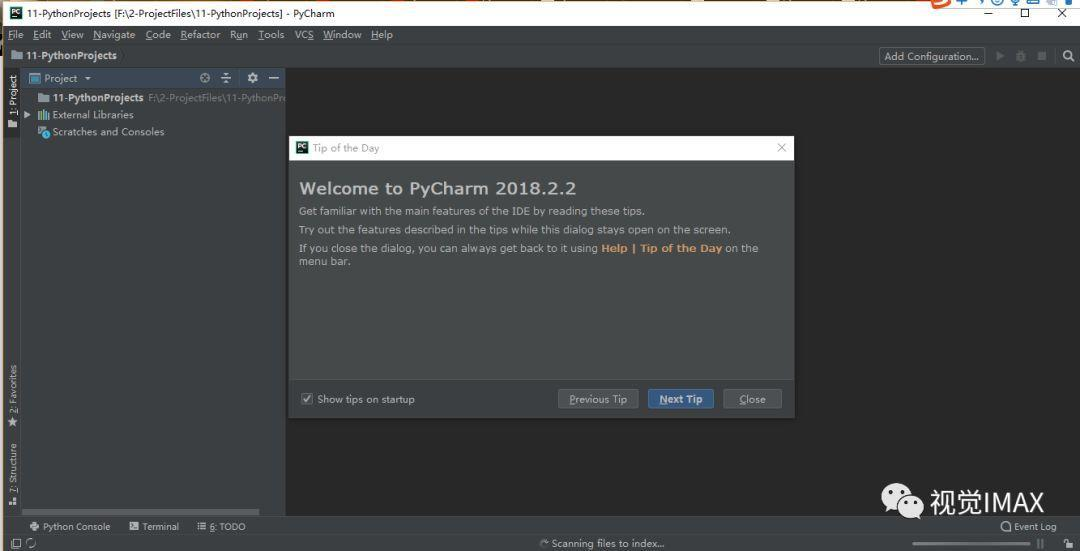This screenshot has width=1080, height=551.
Task: Open the View menu
Action: [x=72, y=34]
